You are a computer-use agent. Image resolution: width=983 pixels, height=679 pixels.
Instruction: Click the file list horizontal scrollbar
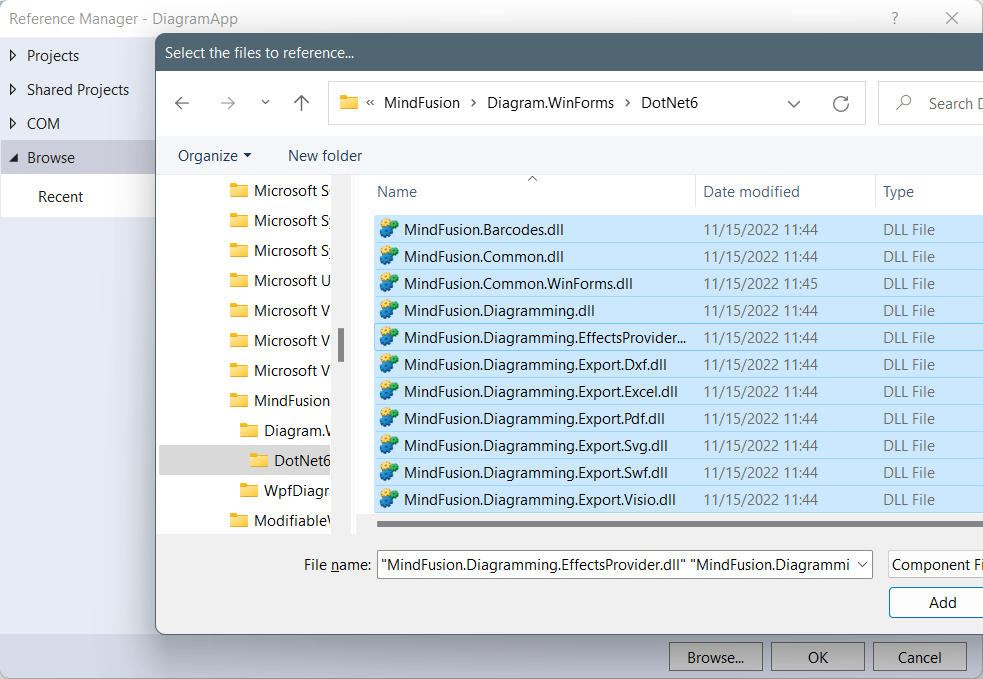(x=680, y=524)
